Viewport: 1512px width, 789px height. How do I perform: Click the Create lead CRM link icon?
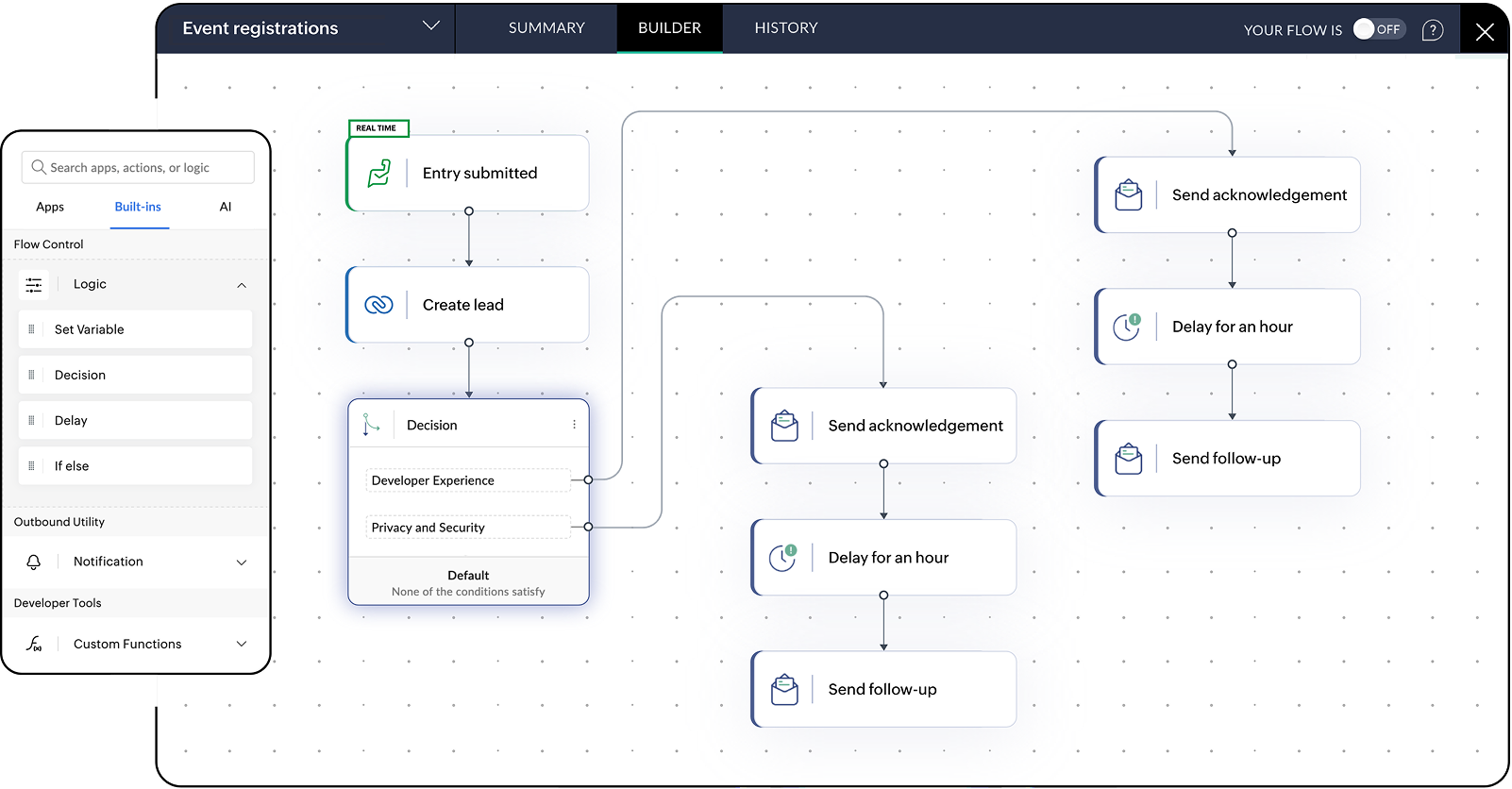(x=378, y=305)
